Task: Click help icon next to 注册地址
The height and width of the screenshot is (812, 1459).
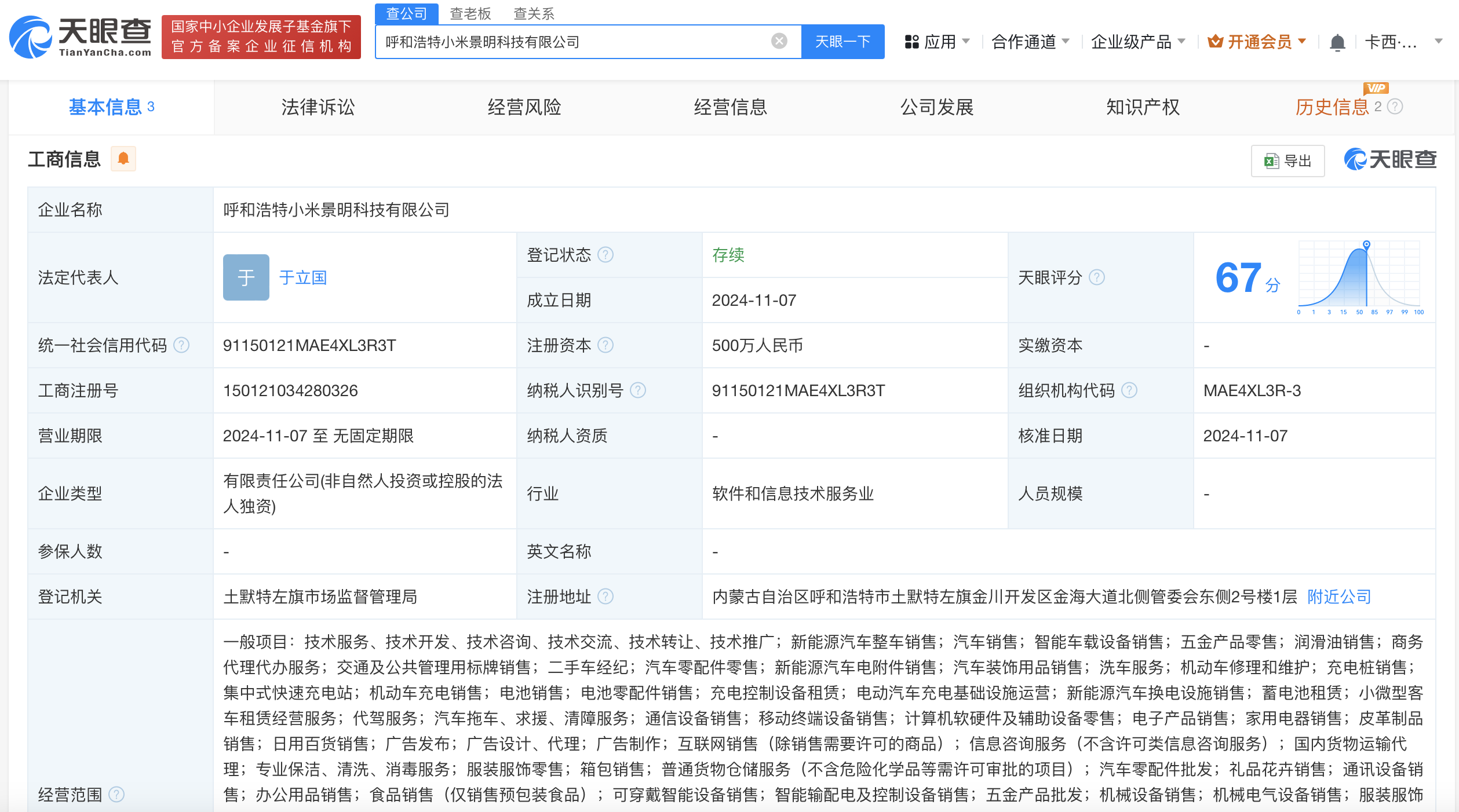Action: click(606, 597)
